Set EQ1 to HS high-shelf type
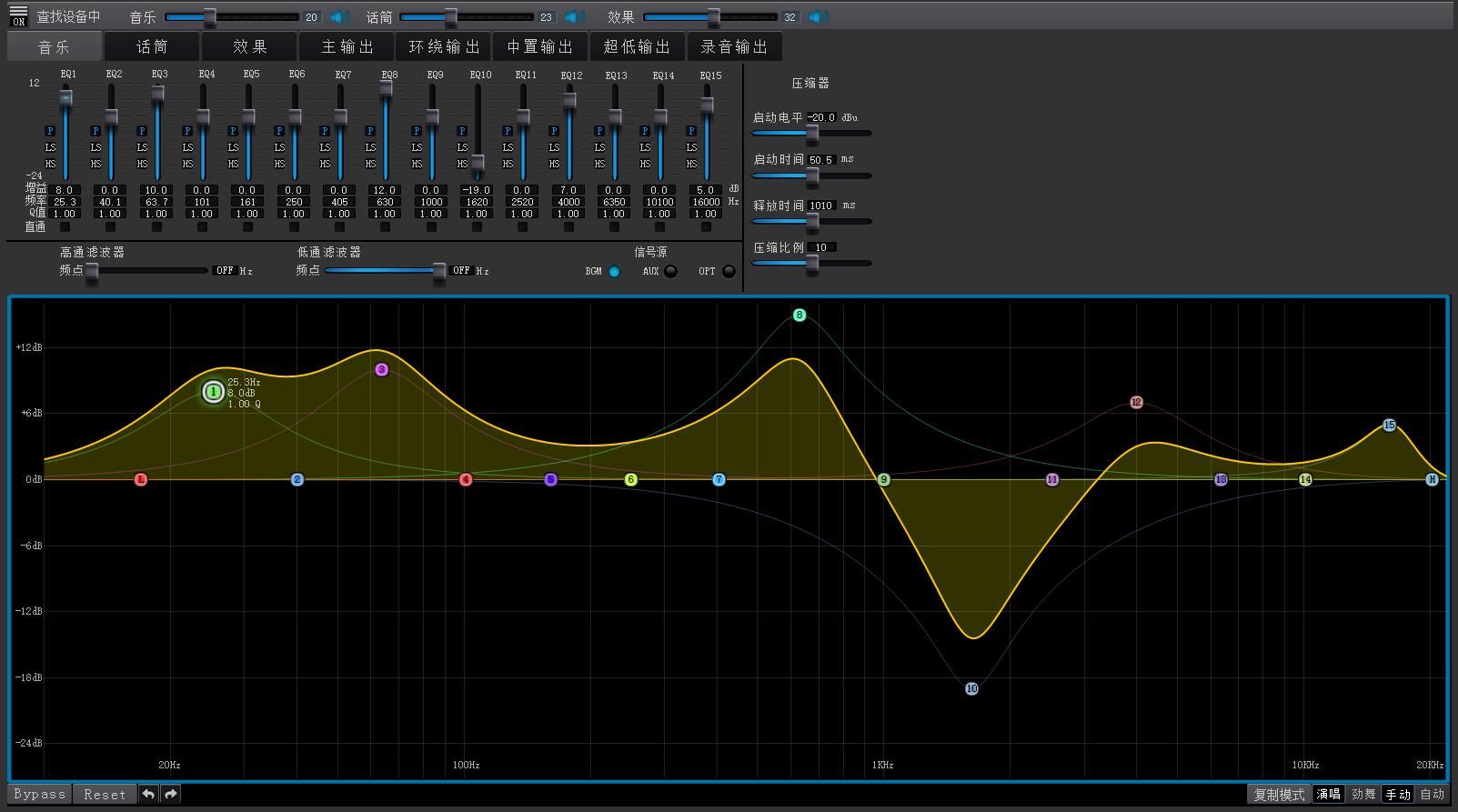The width and height of the screenshot is (1458, 812). 50,164
